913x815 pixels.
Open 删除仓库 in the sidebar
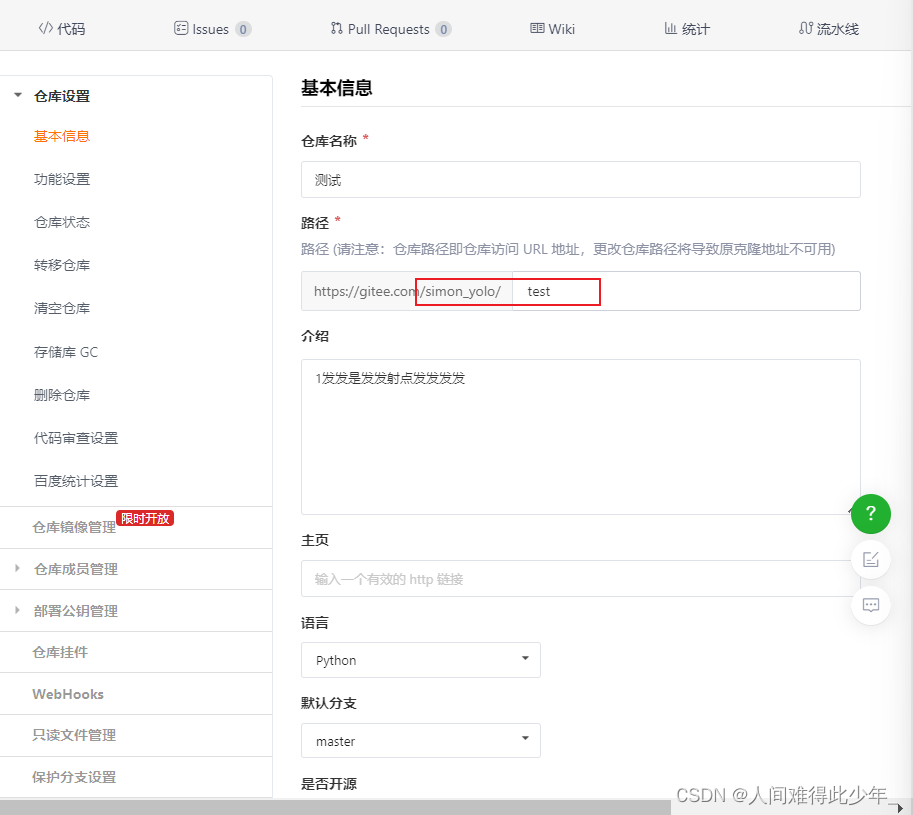pyautogui.click(x=62, y=395)
